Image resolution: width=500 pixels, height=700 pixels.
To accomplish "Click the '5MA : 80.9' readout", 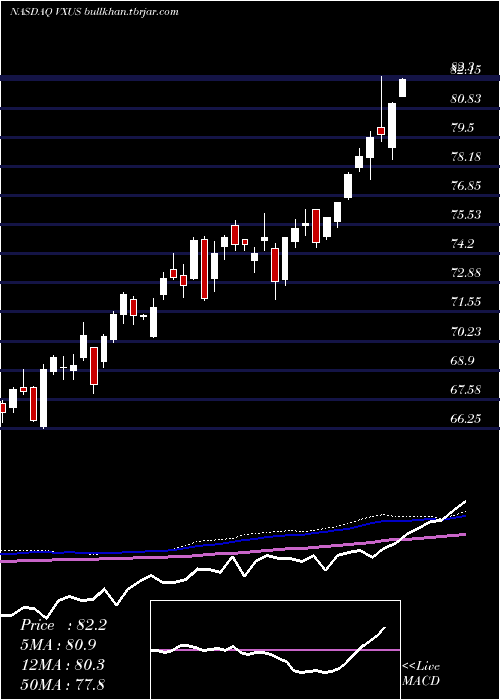I will click(58, 645).
